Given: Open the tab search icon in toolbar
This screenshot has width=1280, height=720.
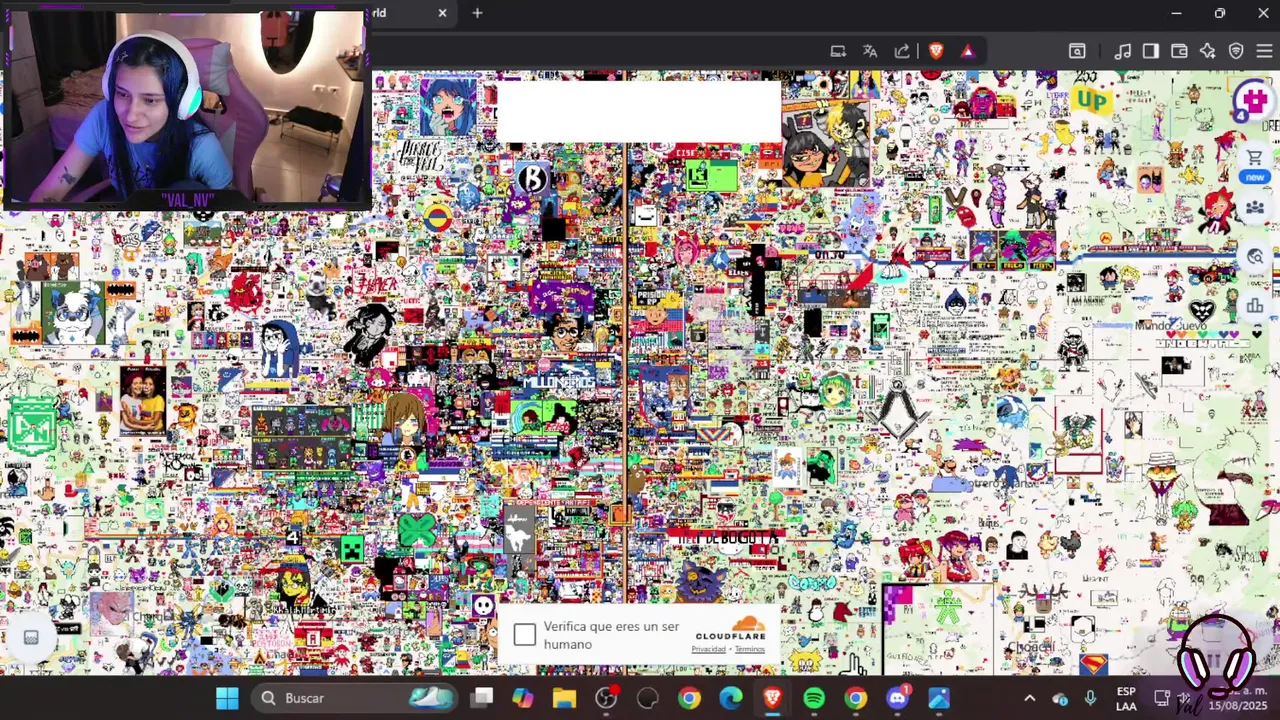Looking at the screenshot, I should click(x=1077, y=51).
